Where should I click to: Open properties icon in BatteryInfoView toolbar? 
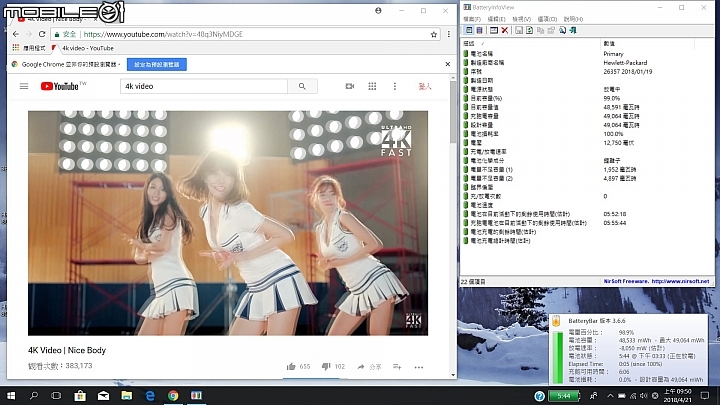pyautogui.click(x=551, y=30)
